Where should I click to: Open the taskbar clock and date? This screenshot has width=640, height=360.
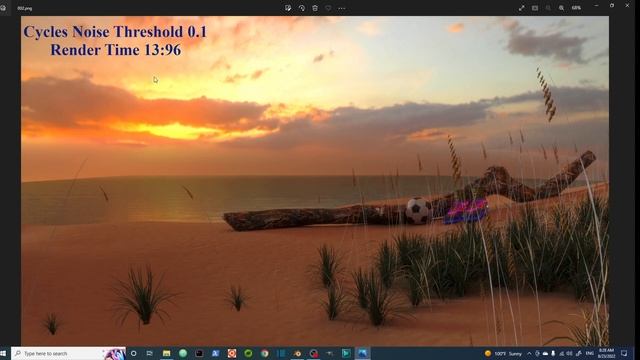tap(606, 353)
